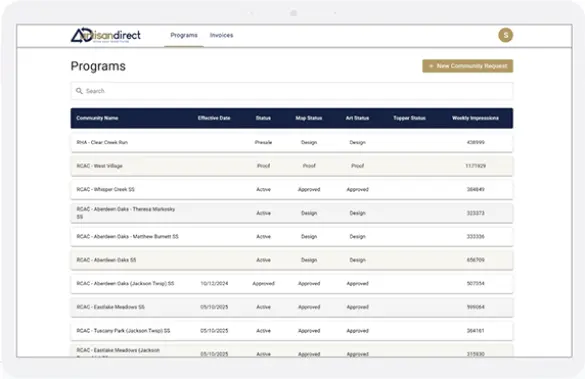Viewport: 585px width, 379px height.
Task: Sort by Weekly Impressions column
Action: [475, 118]
